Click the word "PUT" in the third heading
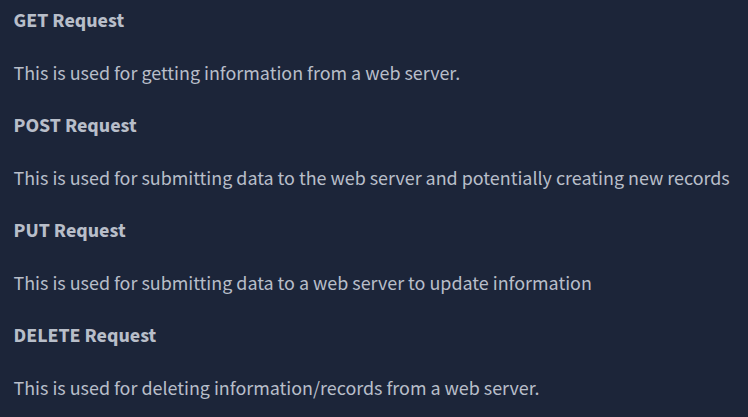Viewport: 748px width, 417px height. click(32, 230)
